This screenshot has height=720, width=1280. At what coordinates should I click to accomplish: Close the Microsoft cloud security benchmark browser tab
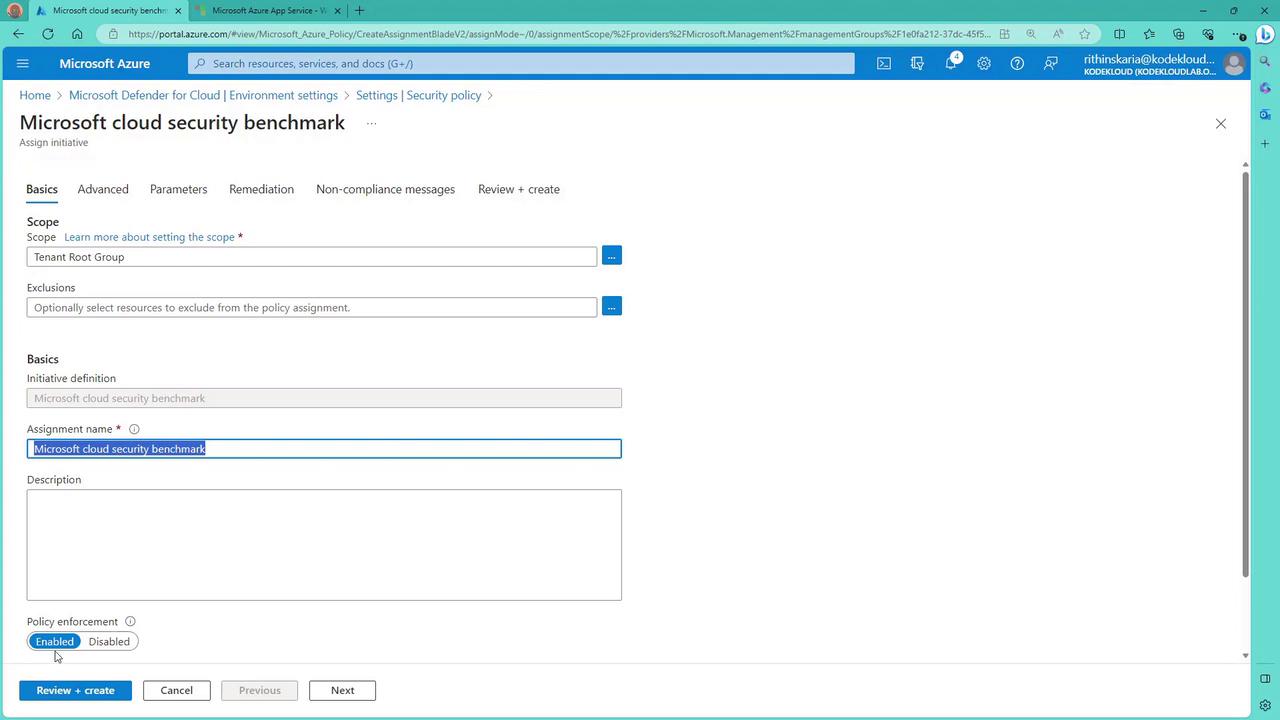point(178,11)
